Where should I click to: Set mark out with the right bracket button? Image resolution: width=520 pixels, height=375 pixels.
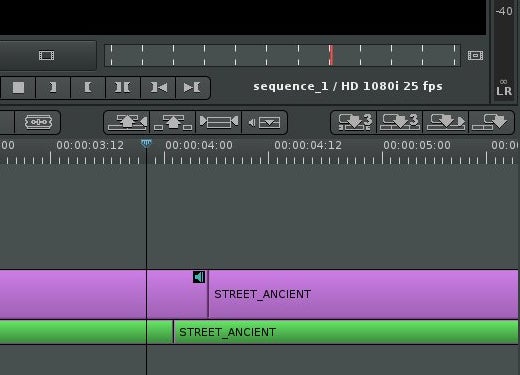point(53,88)
